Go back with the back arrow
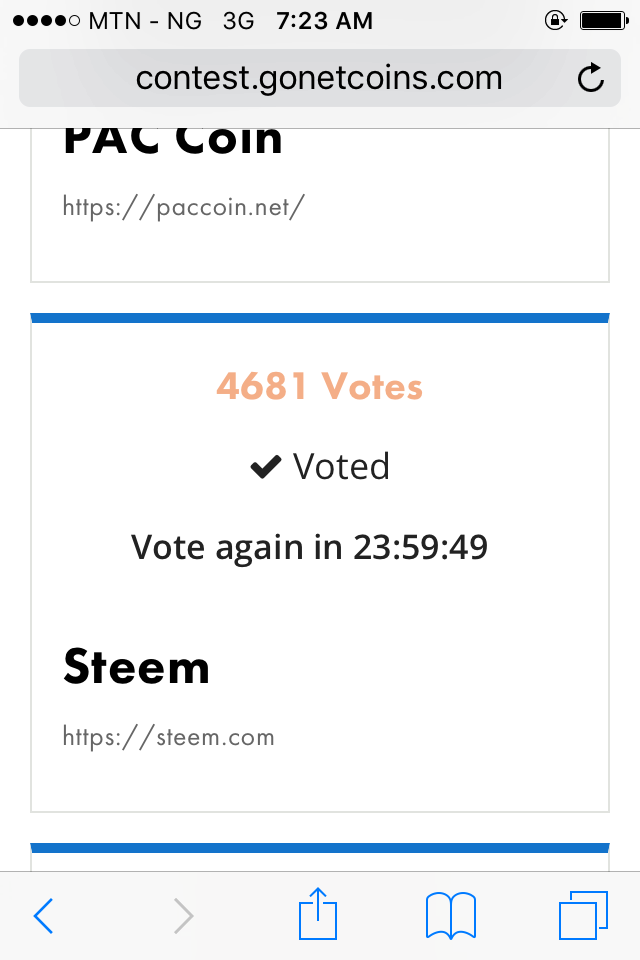The image size is (640, 960). point(43,915)
